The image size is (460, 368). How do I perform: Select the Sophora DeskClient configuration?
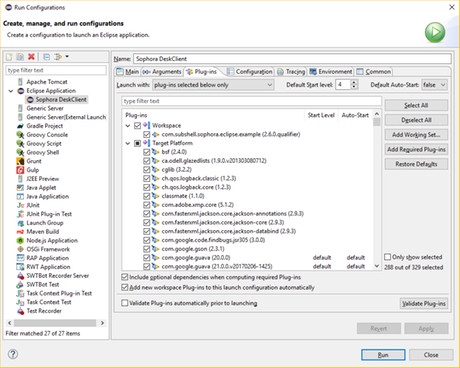tap(57, 99)
